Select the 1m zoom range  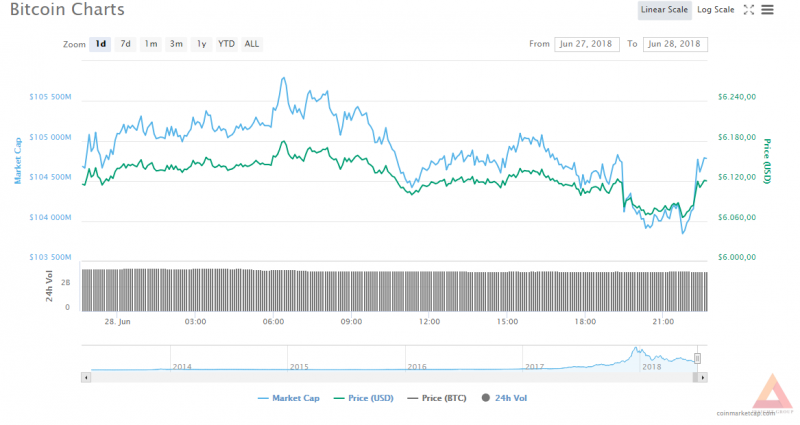(x=151, y=44)
